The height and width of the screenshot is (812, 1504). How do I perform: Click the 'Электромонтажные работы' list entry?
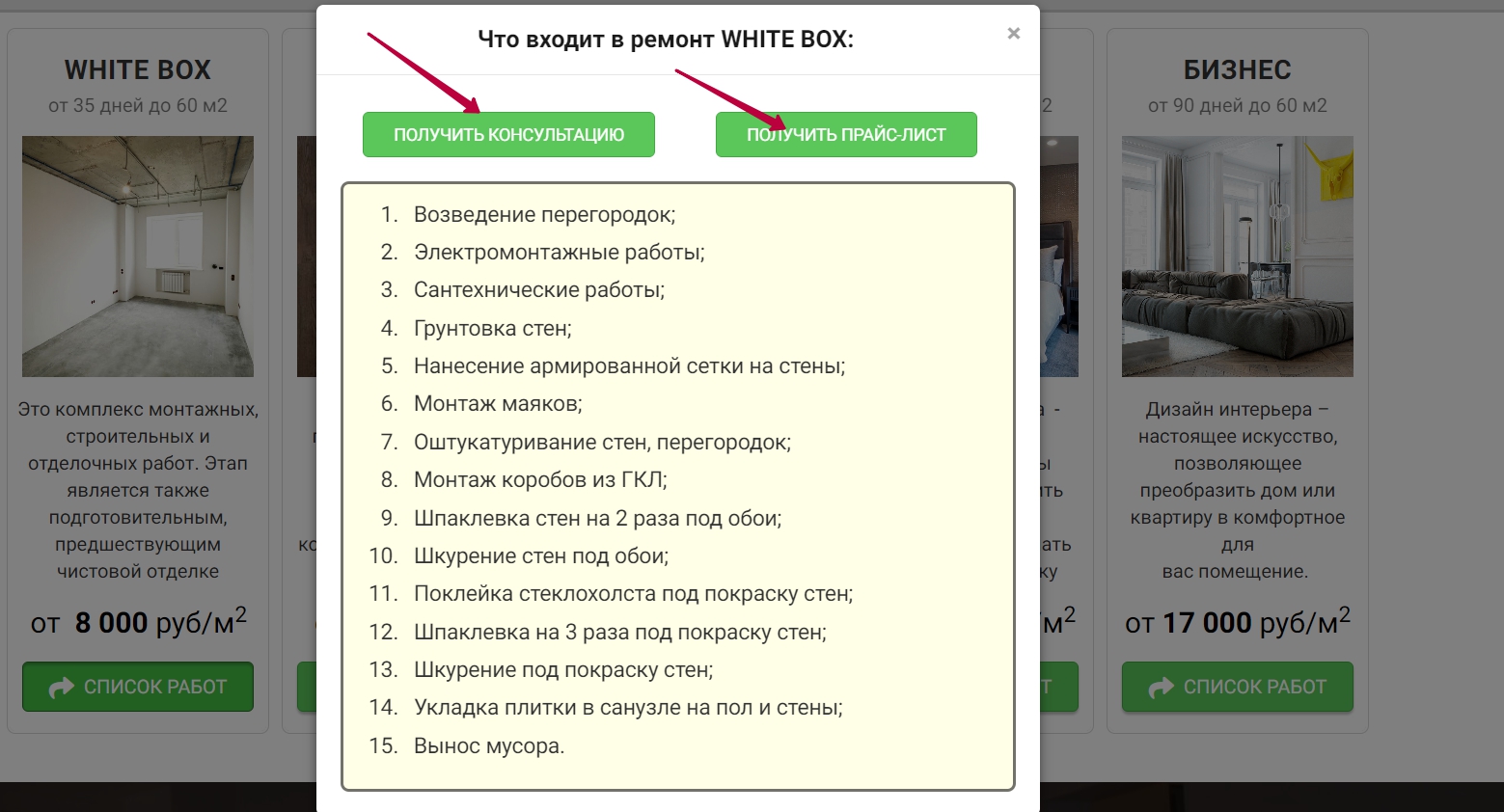pos(559,253)
